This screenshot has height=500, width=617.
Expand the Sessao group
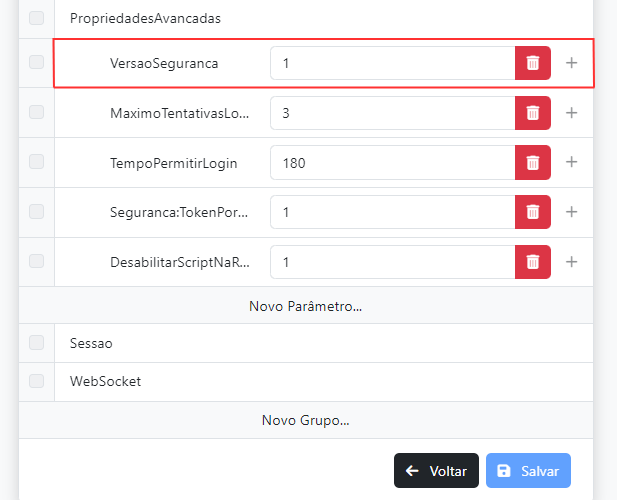coord(91,343)
